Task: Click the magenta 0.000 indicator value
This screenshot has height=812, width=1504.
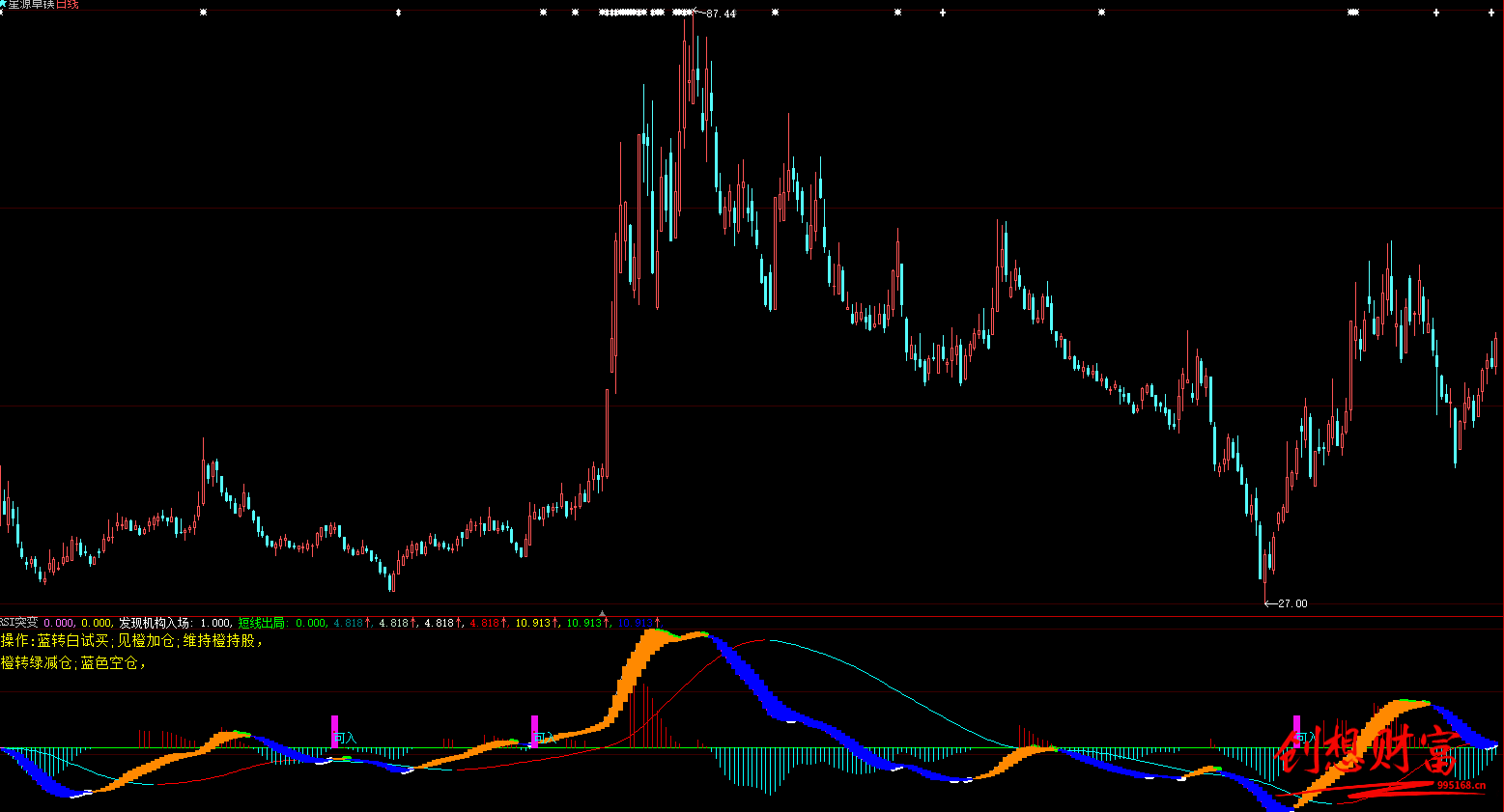Action: (59, 623)
